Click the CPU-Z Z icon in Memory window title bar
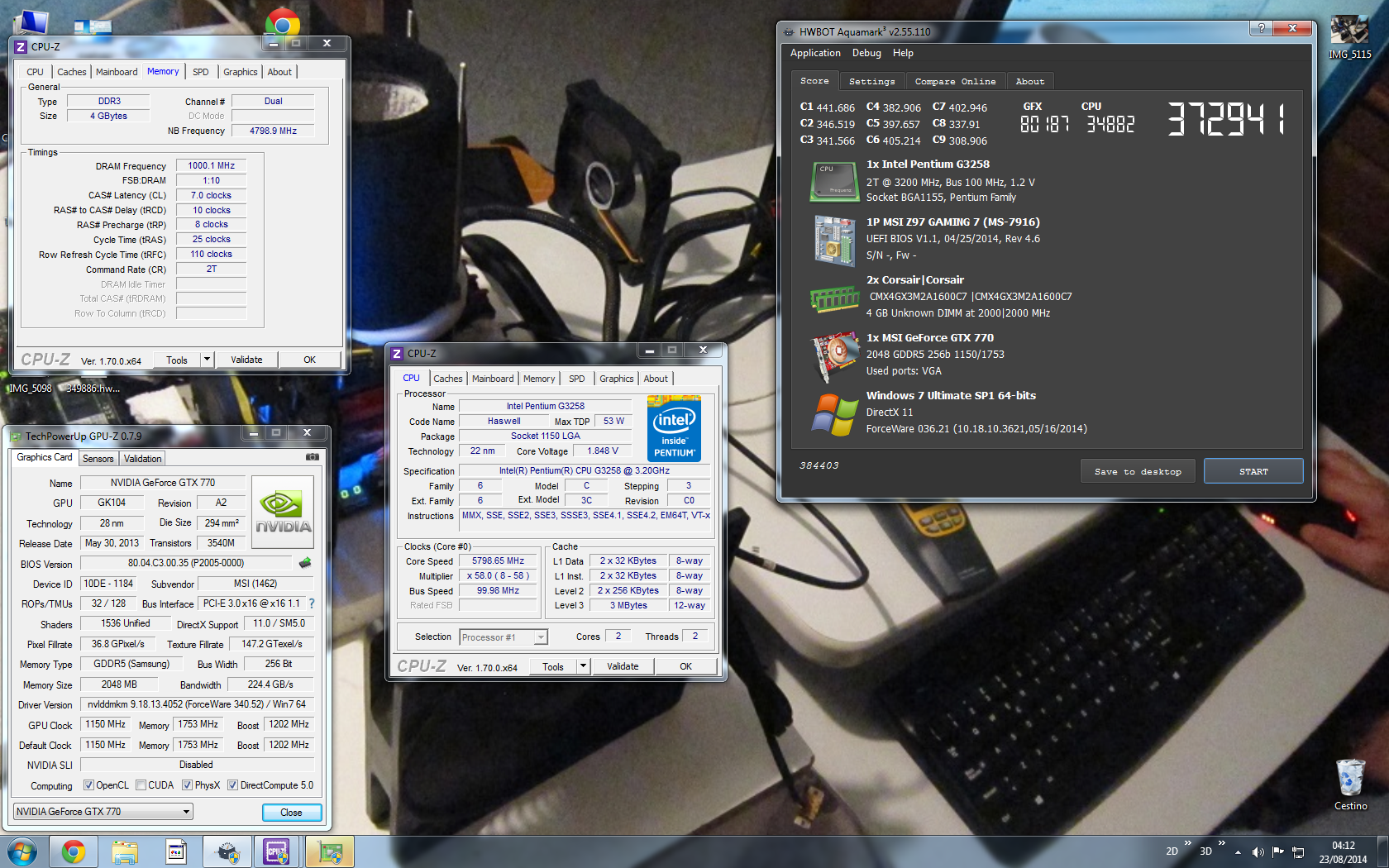Viewport: 1389px width, 868px height. 21,47
